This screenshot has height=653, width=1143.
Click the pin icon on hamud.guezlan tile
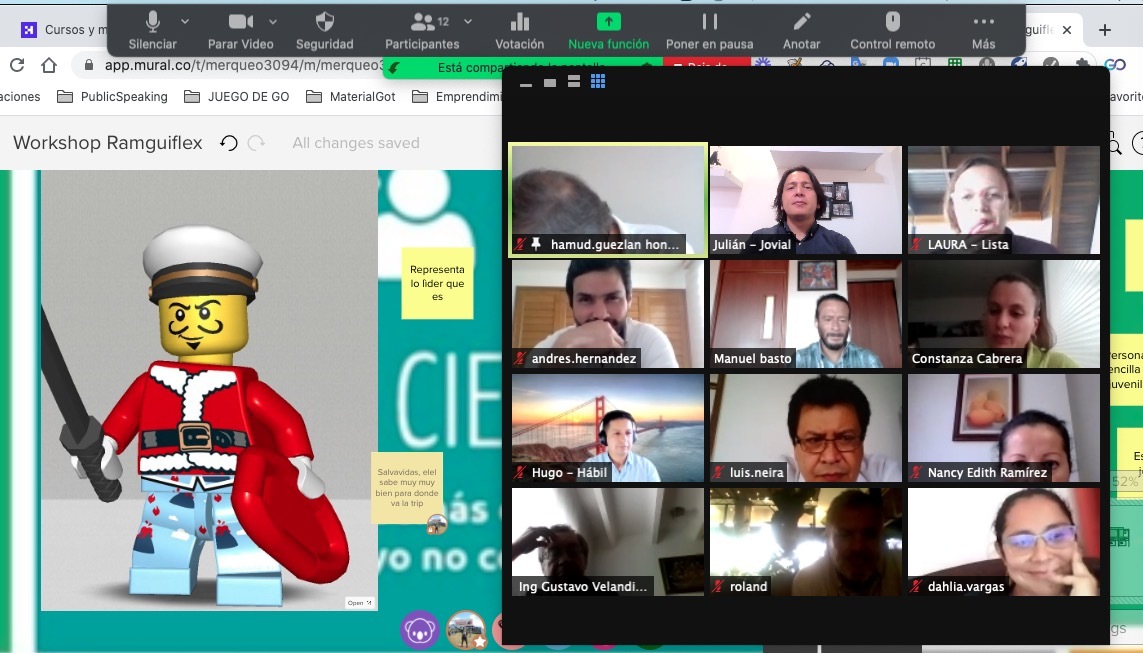tap(536, 244)
